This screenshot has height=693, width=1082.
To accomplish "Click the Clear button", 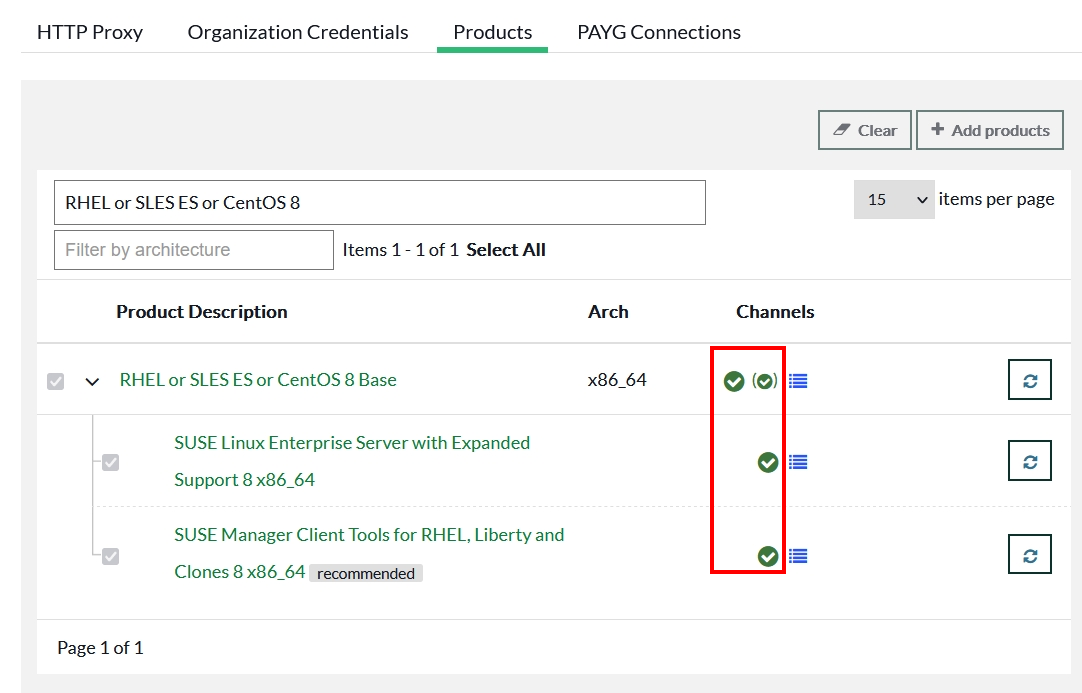I will [865, 130].
